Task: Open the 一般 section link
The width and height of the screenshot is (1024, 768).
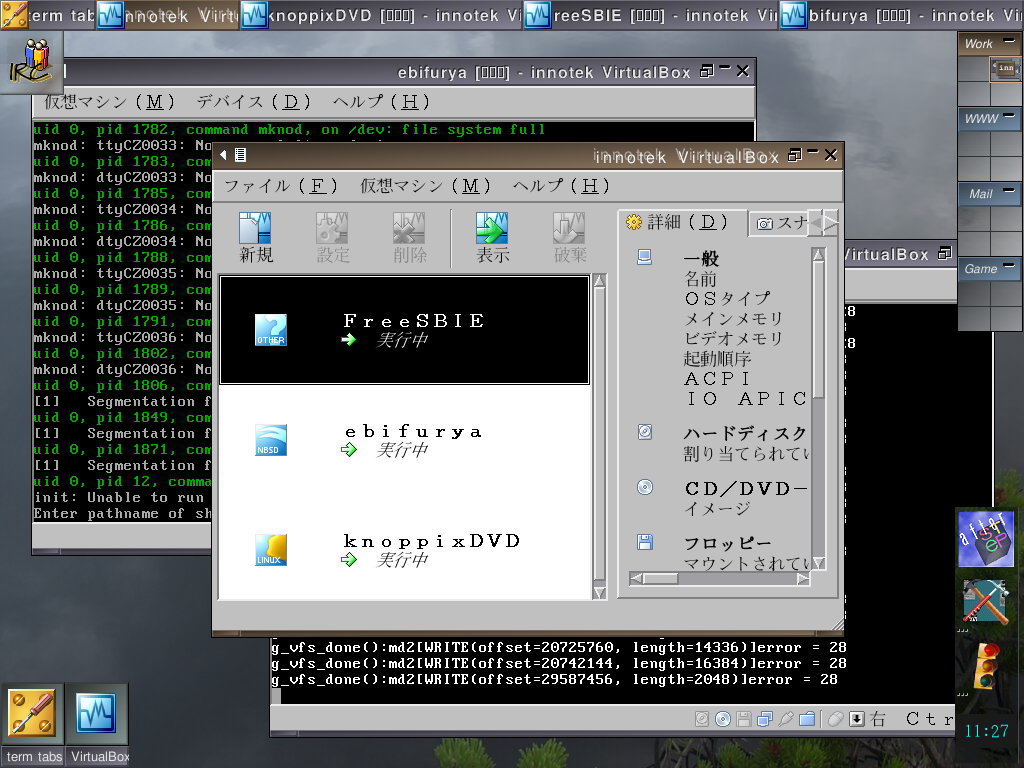Action: (701, 259)
